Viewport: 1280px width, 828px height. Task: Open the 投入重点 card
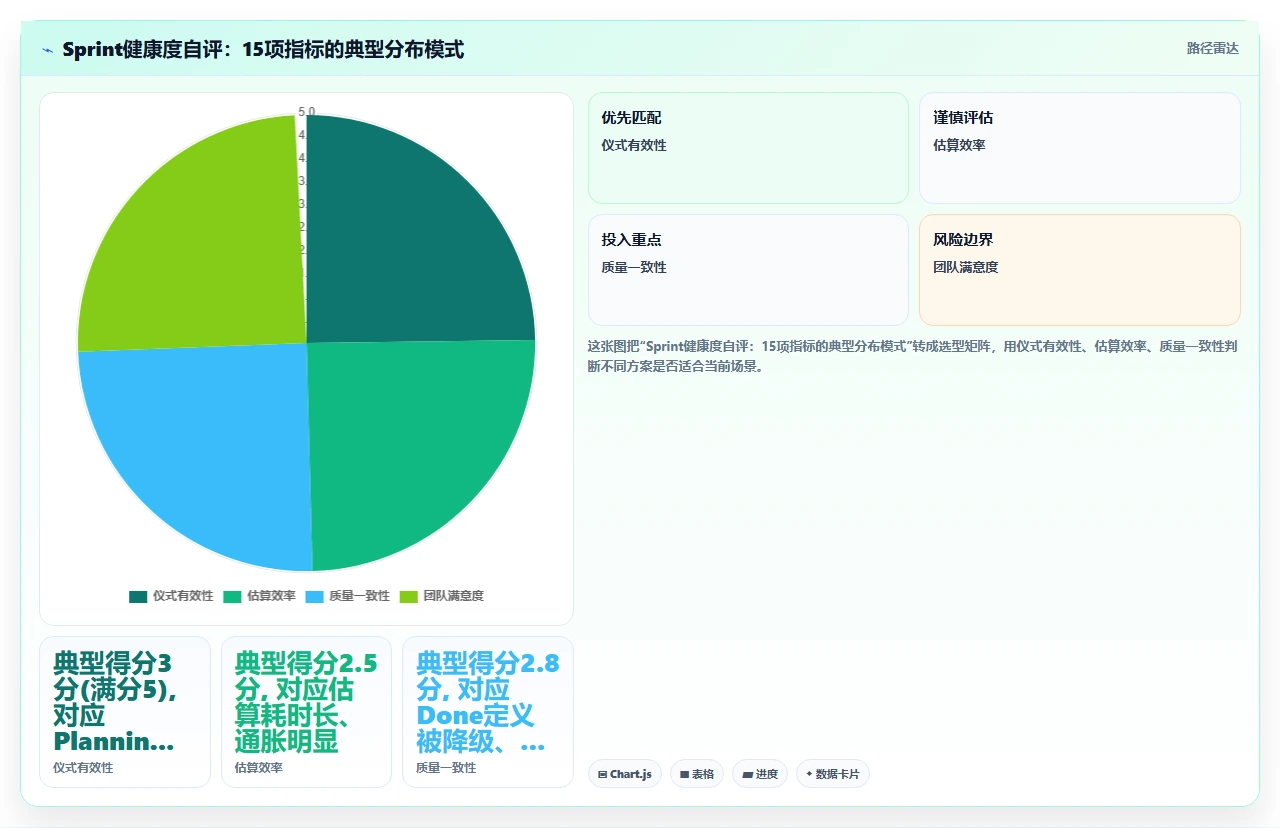[748, 270]
